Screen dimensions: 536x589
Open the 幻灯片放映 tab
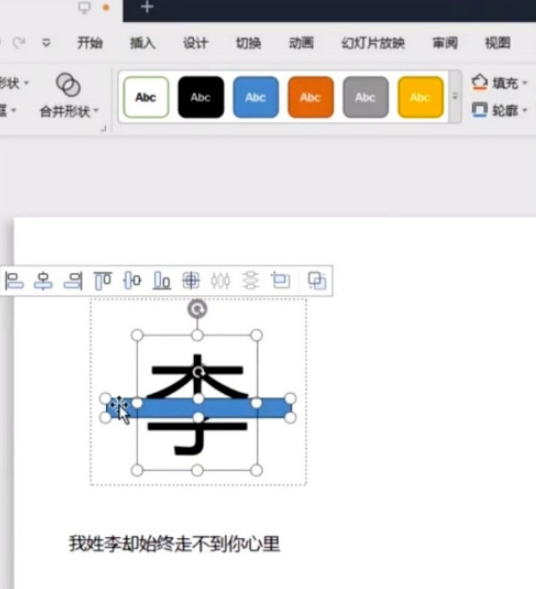click(373, 43)
